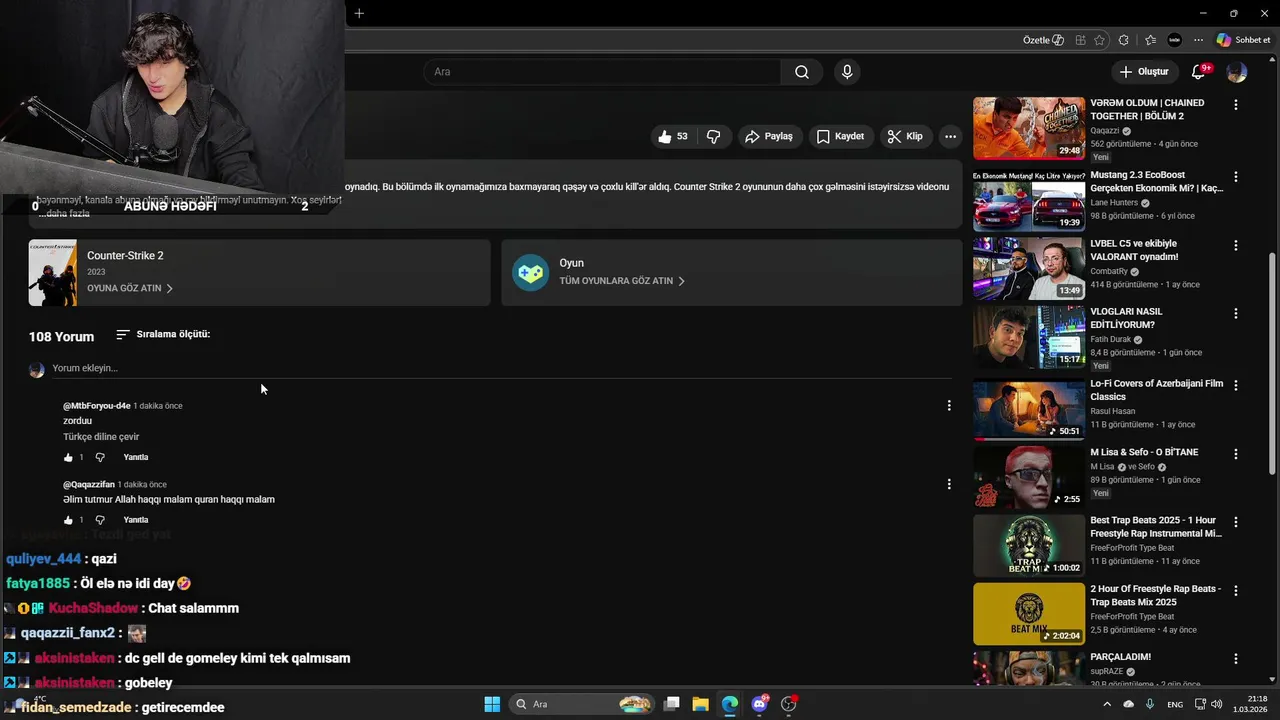Open Edge split screen icon

click(1081, 40)
